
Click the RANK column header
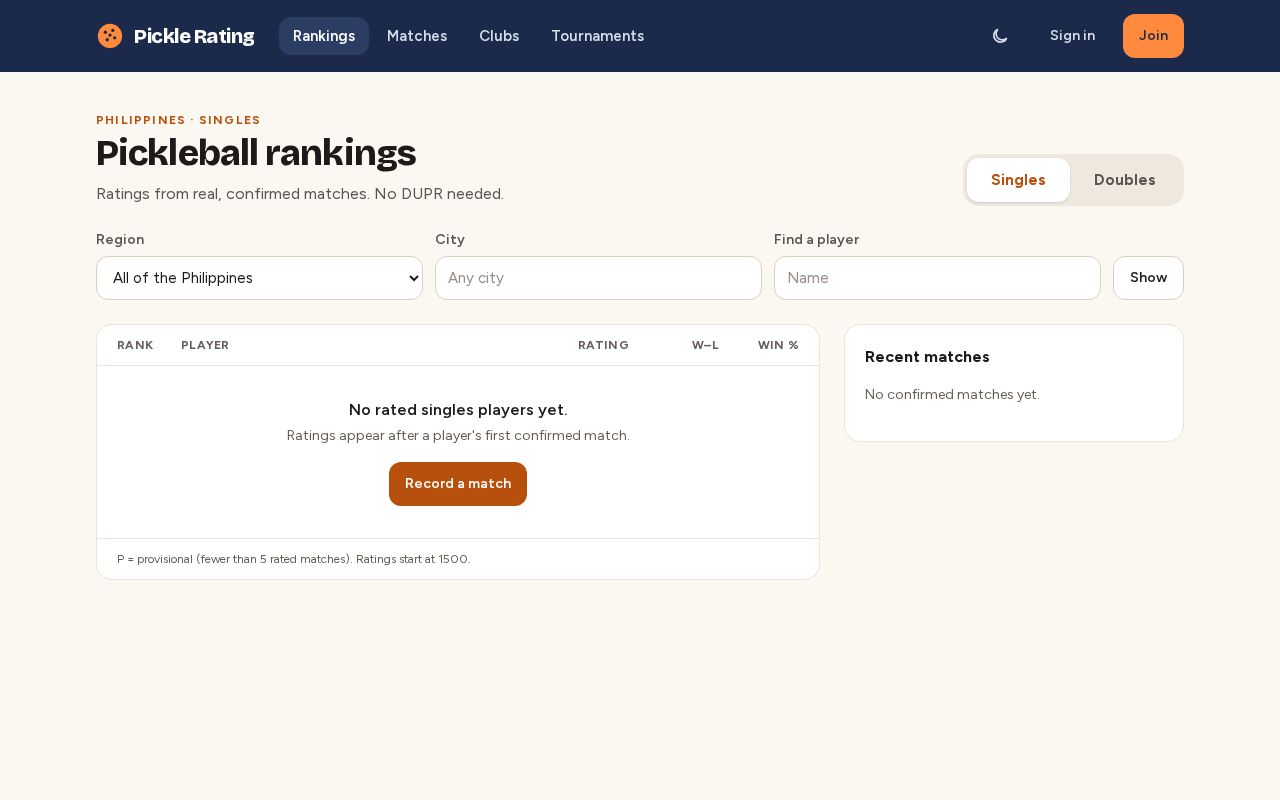pos(135,345)
